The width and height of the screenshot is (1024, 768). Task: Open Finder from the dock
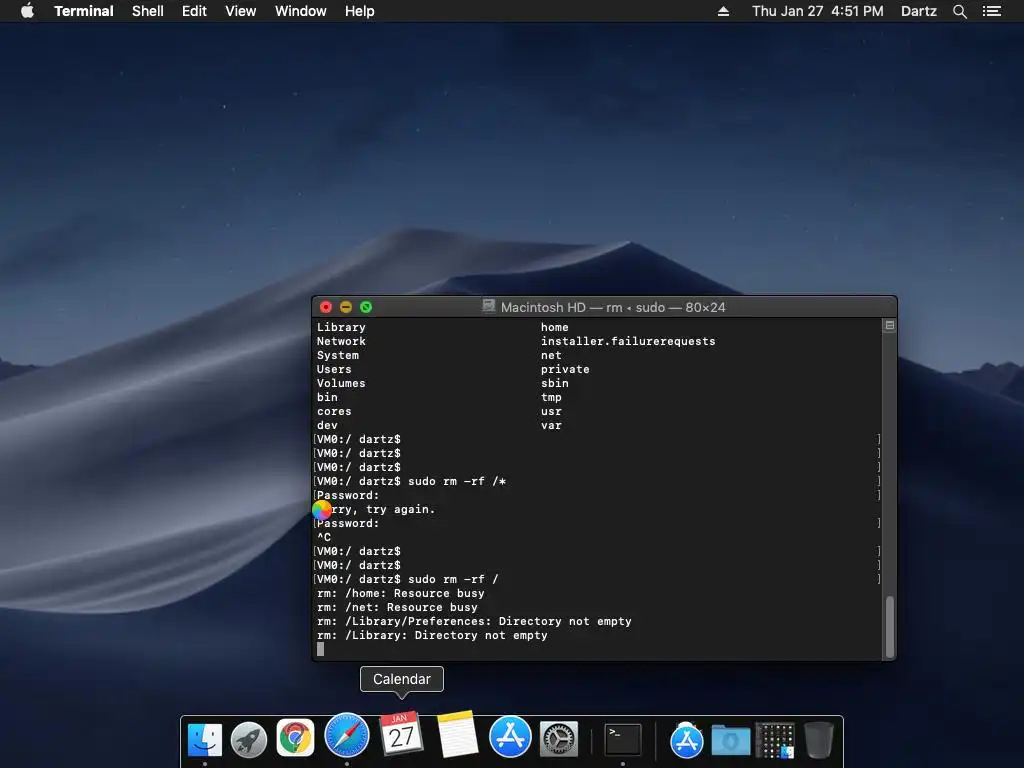(x=204, y=739)
